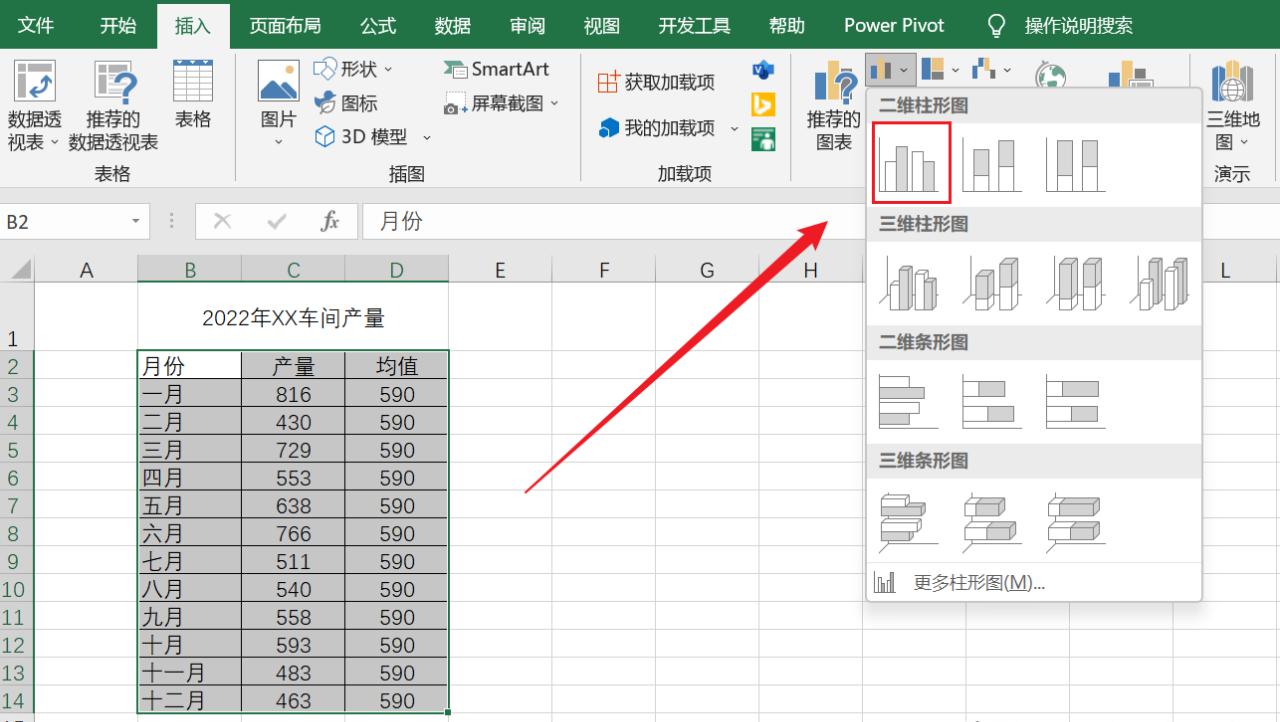This screenshot has width=1280, height=722.
Task: Open the waterfall chart dropdown
Action: [x=992, y=70]
